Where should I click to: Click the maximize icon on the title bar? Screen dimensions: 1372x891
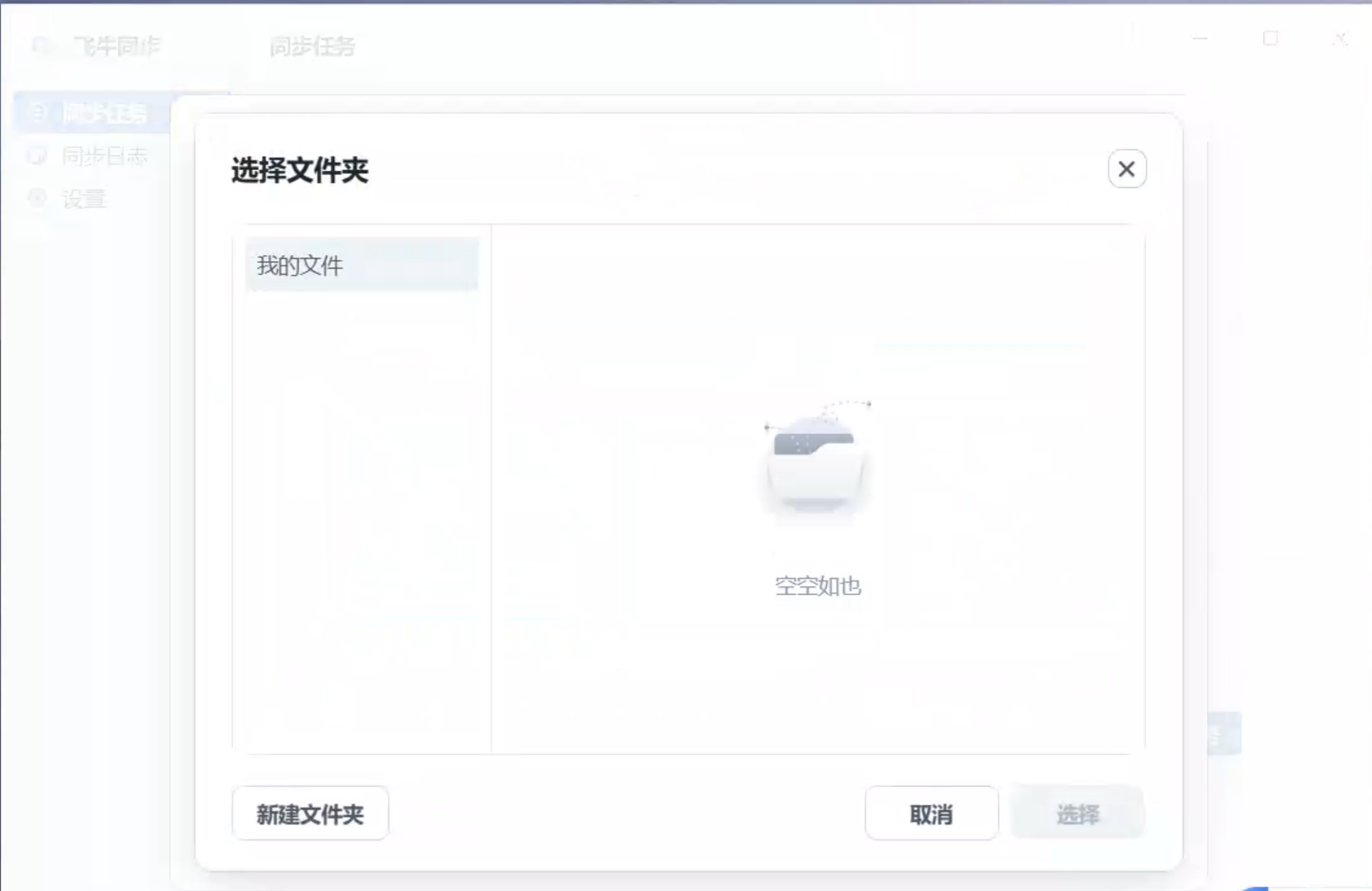pos(1269,38)
